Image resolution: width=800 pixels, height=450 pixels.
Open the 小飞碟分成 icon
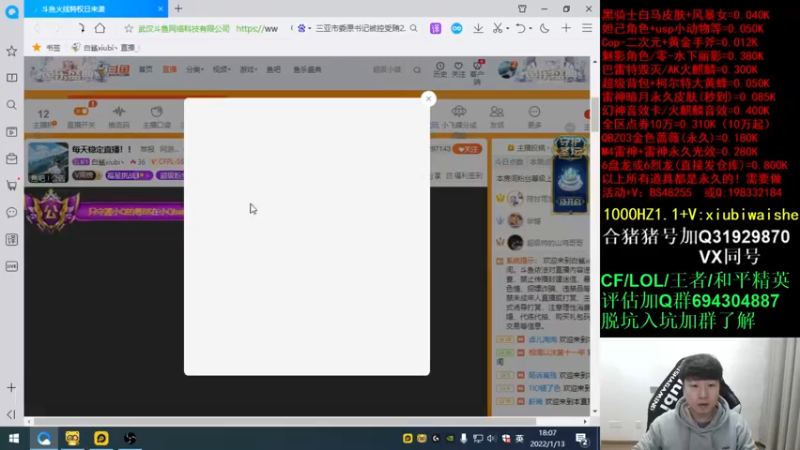click(459, 117)
